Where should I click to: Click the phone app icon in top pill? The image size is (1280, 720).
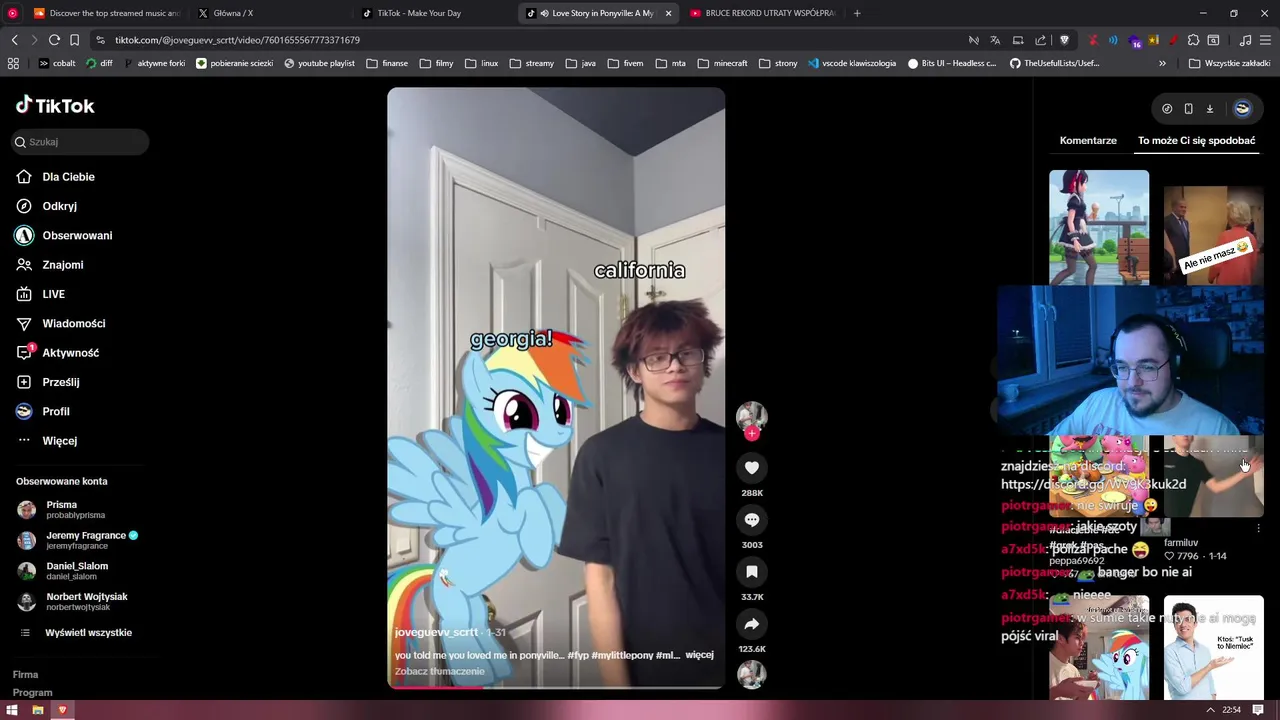click(1188, 109)
